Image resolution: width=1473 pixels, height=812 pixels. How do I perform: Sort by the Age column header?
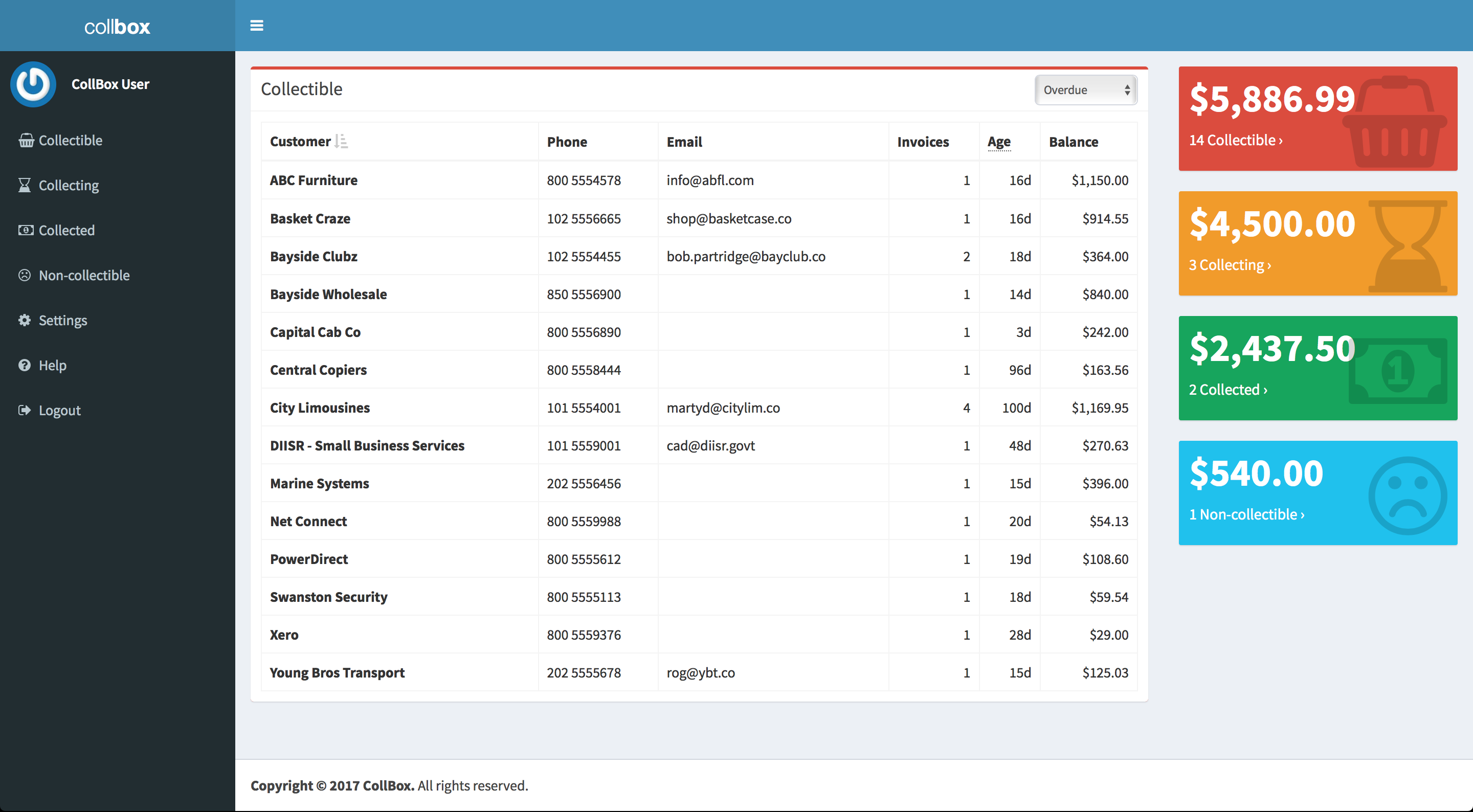coord(998,142)
